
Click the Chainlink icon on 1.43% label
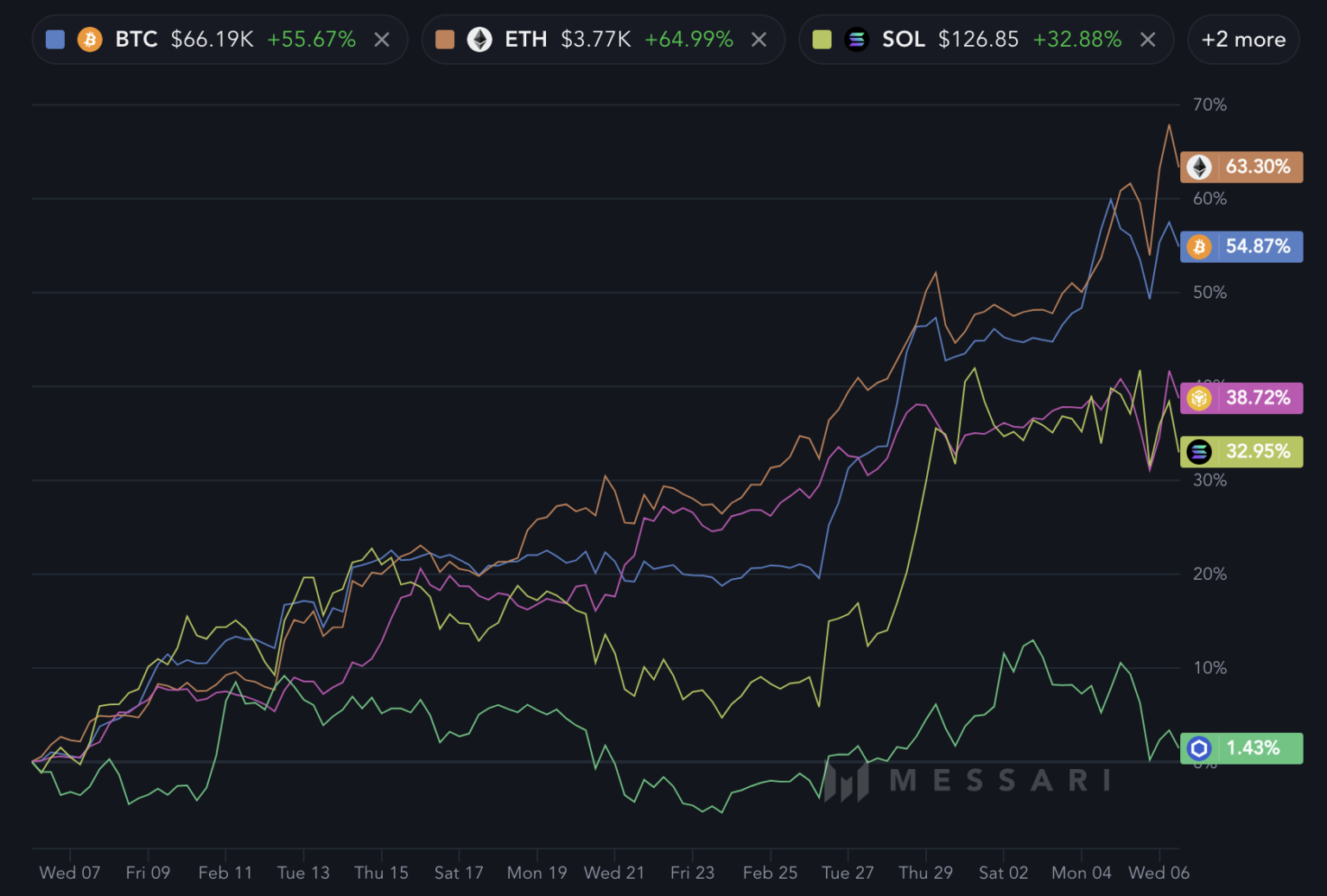click(1199, 748)
